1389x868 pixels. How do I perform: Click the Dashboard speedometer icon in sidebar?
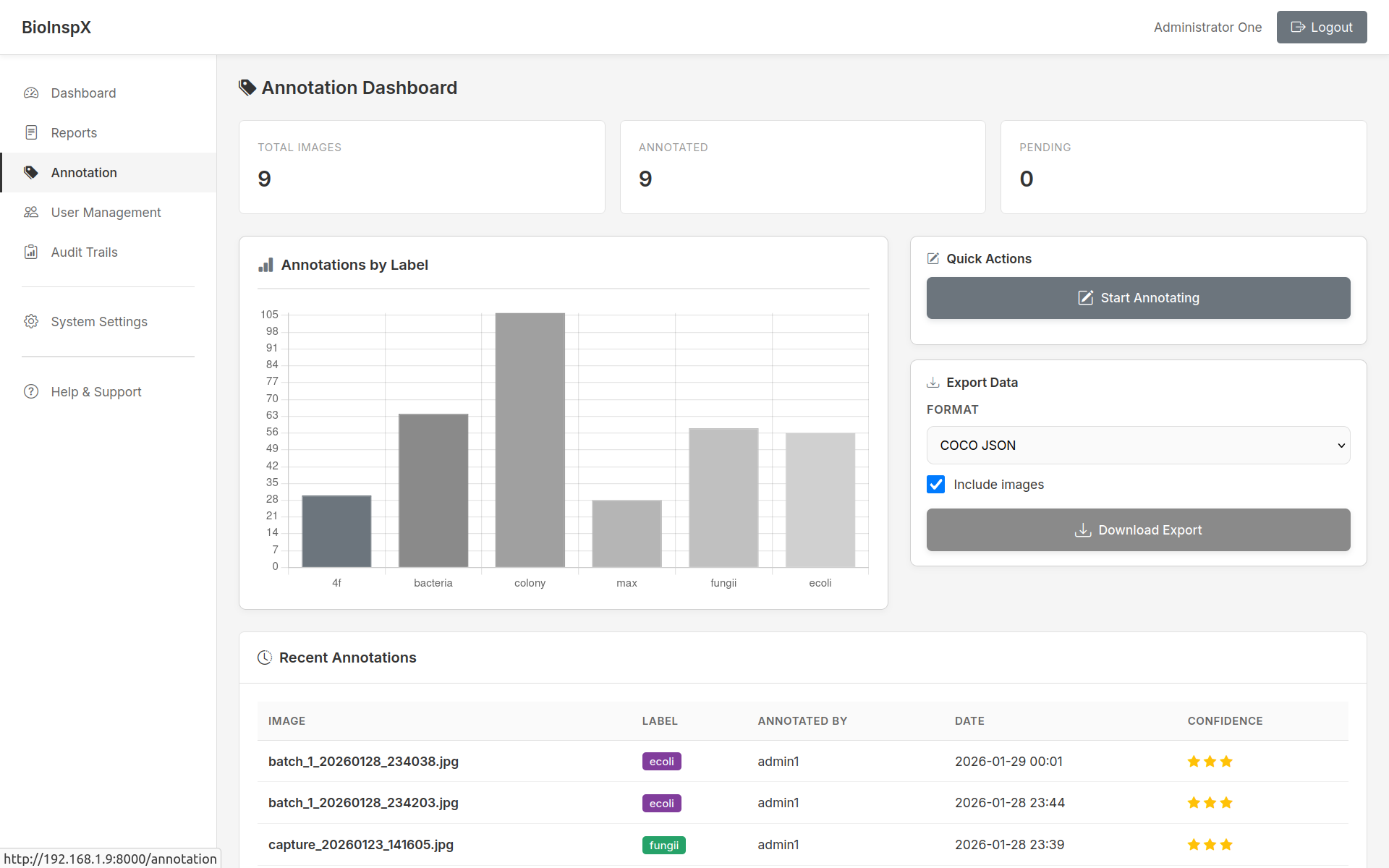pyautogui.click(x=31, y=93)
